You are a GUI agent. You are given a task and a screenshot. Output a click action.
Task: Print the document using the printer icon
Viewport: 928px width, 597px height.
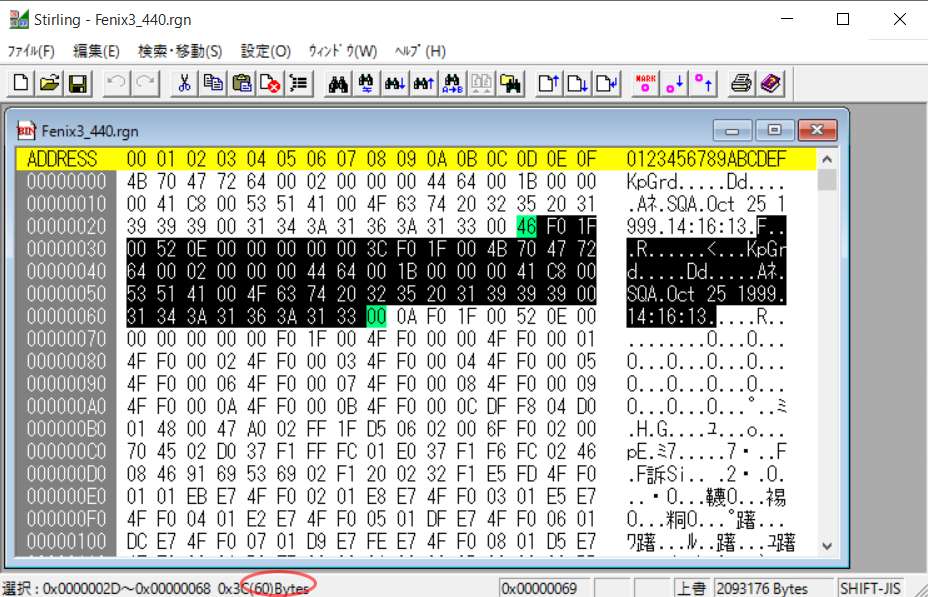coord(741,84)
